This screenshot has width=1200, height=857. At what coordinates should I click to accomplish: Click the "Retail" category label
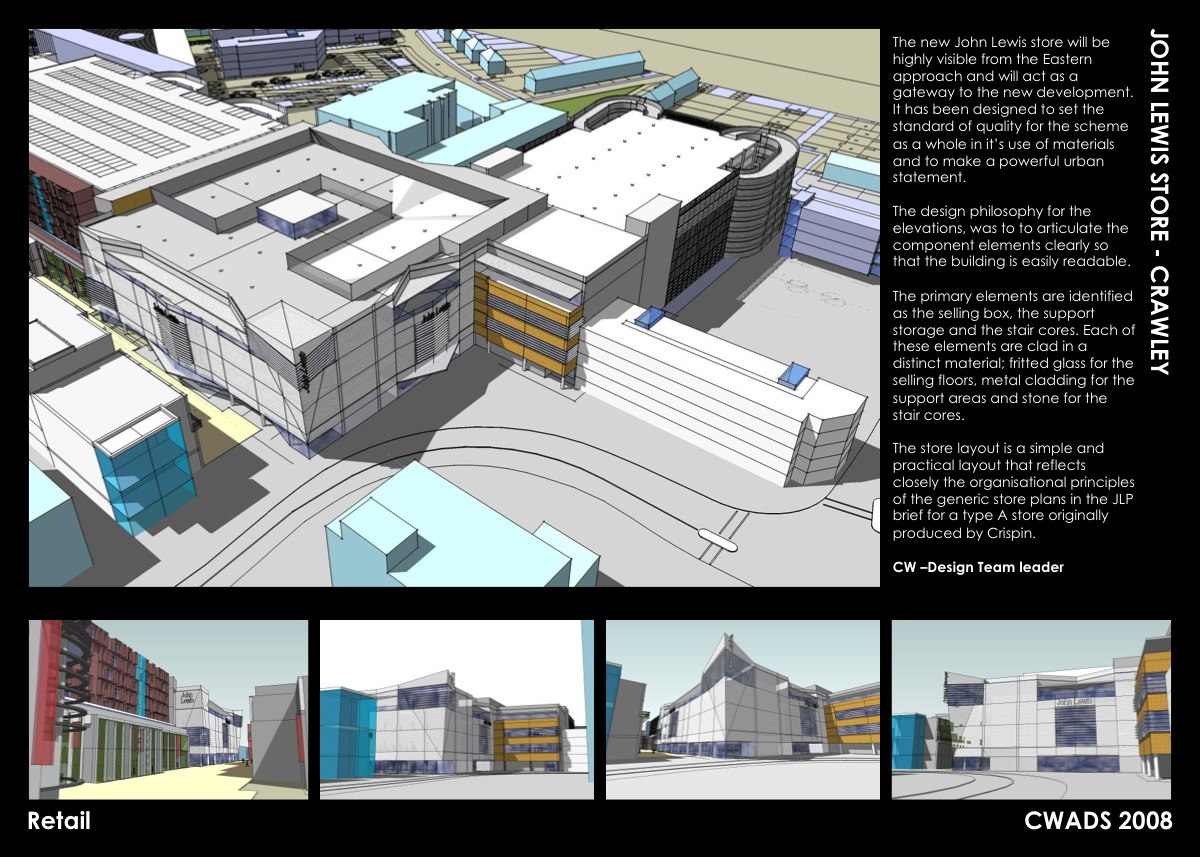point(59,821)
